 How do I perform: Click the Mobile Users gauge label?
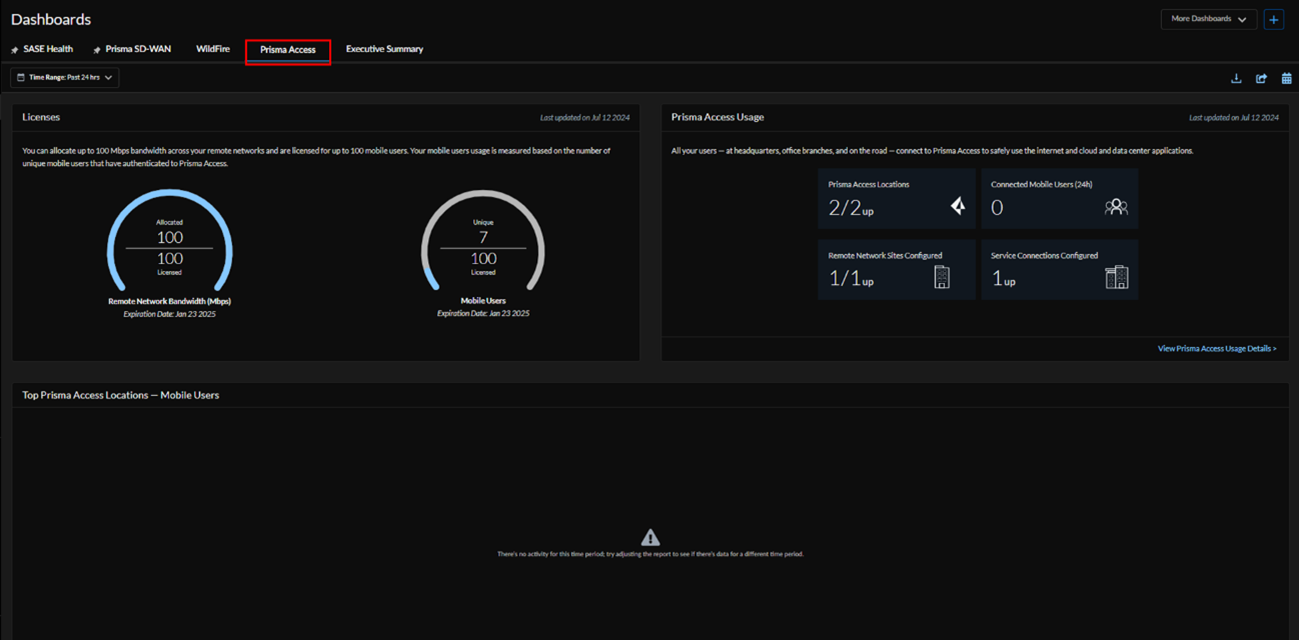(483, 301)
